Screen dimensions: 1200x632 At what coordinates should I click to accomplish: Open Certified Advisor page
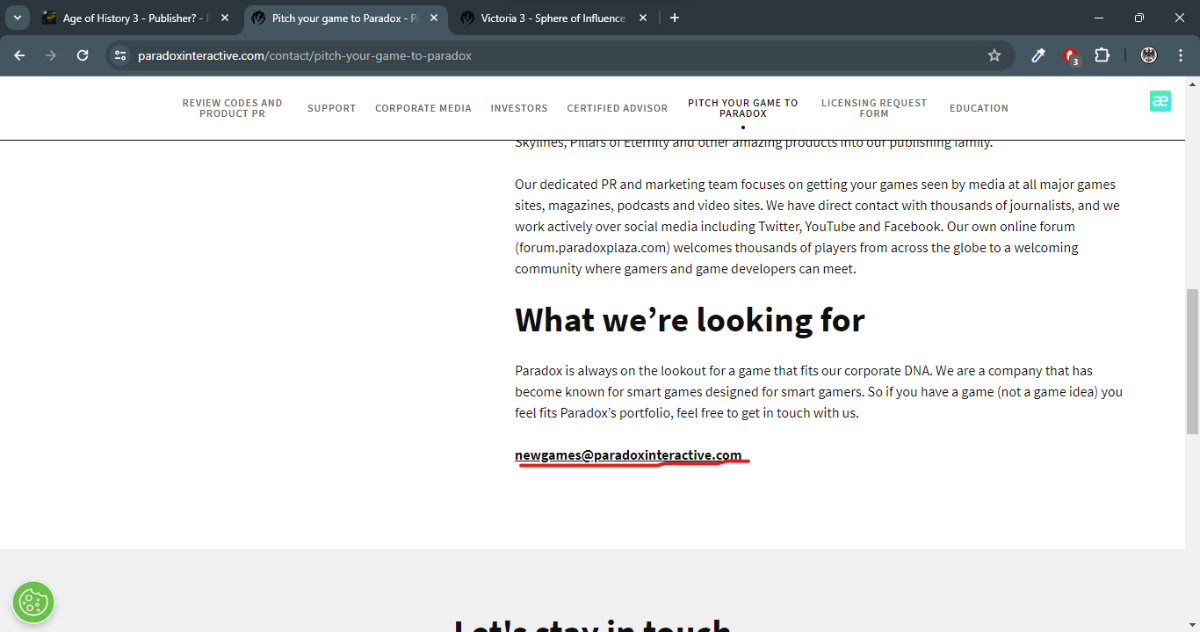(x=617, y=108)
